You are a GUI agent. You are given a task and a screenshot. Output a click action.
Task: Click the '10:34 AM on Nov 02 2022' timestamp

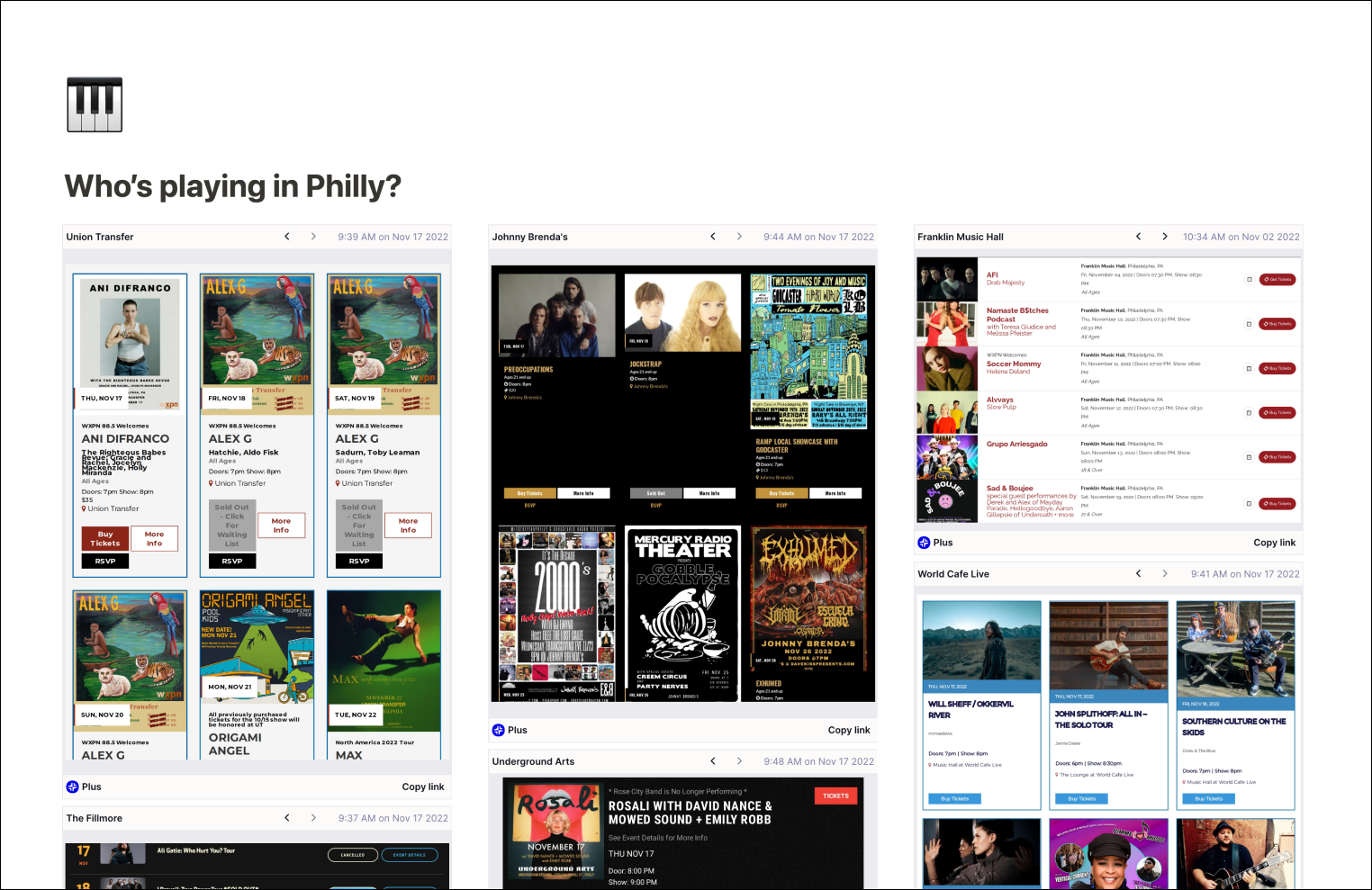pos(1241,237)
